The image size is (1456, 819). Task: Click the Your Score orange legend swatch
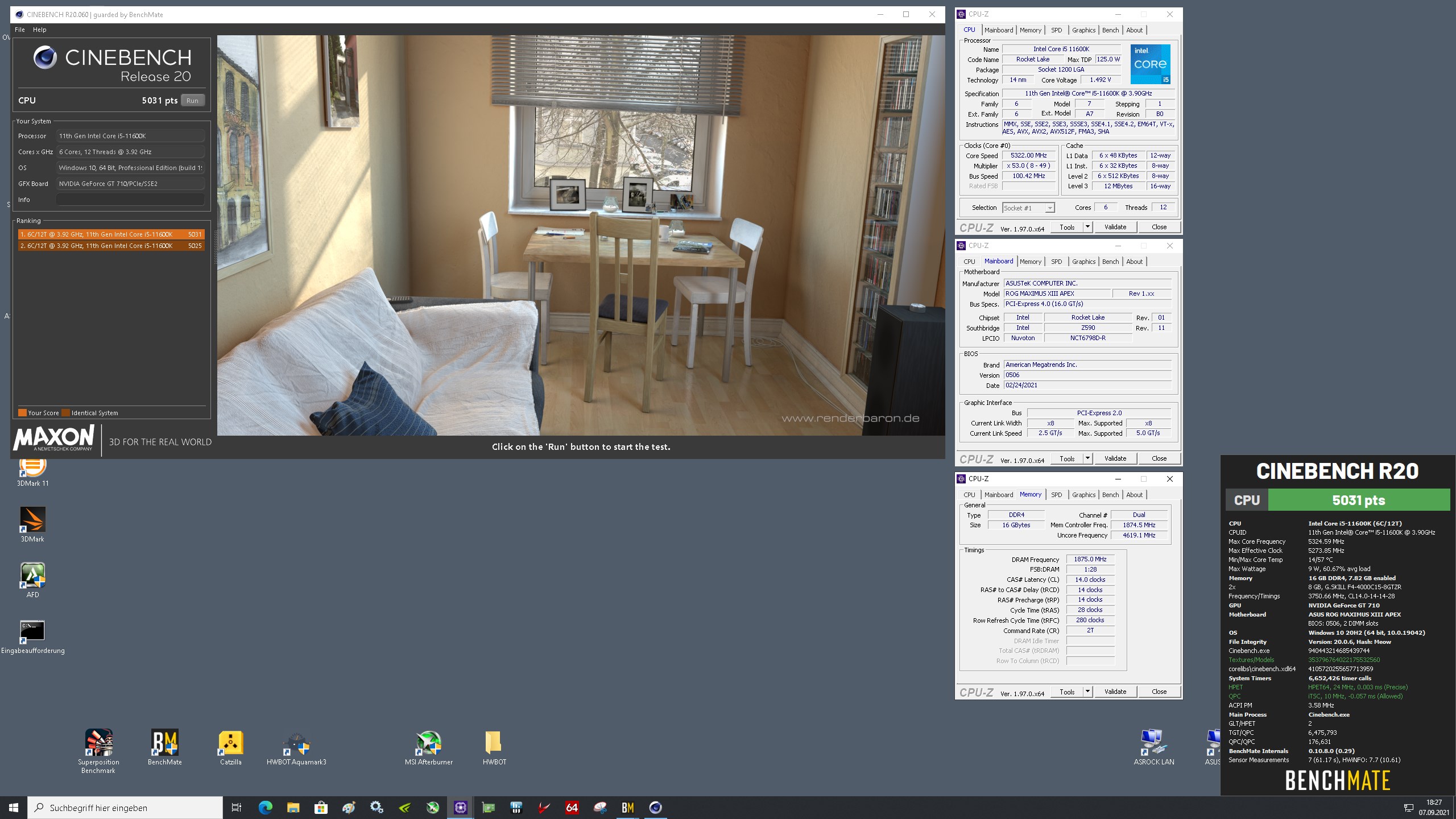tap(22, 413)
